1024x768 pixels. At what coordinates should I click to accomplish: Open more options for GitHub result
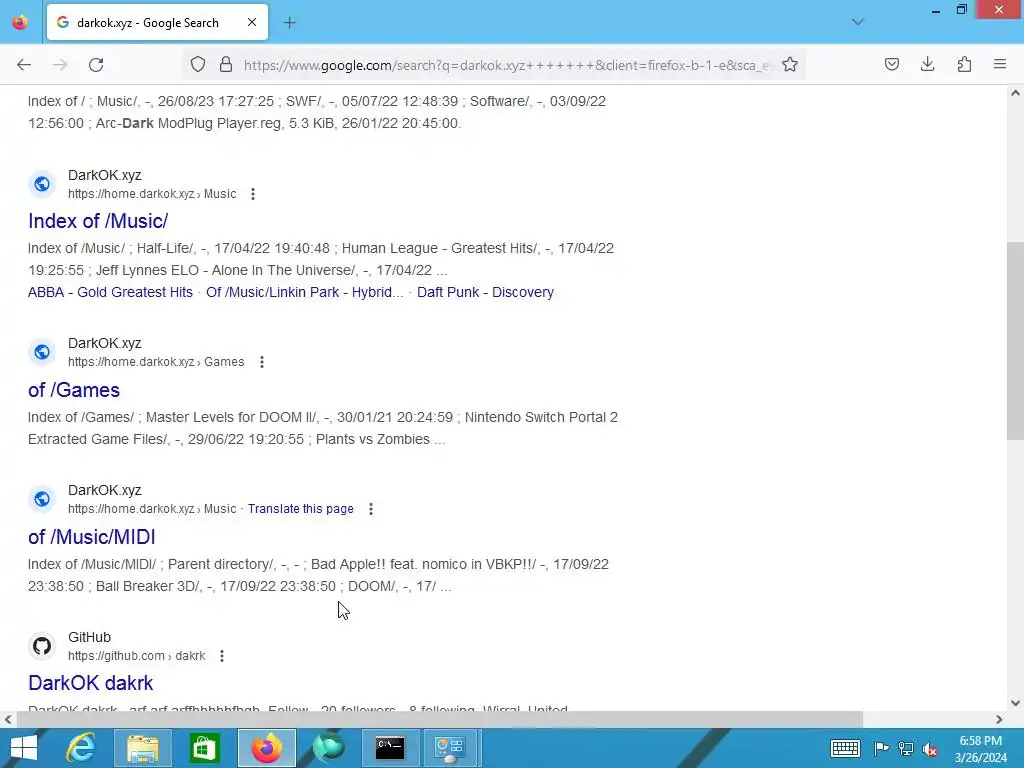click(x=222, y=656)
